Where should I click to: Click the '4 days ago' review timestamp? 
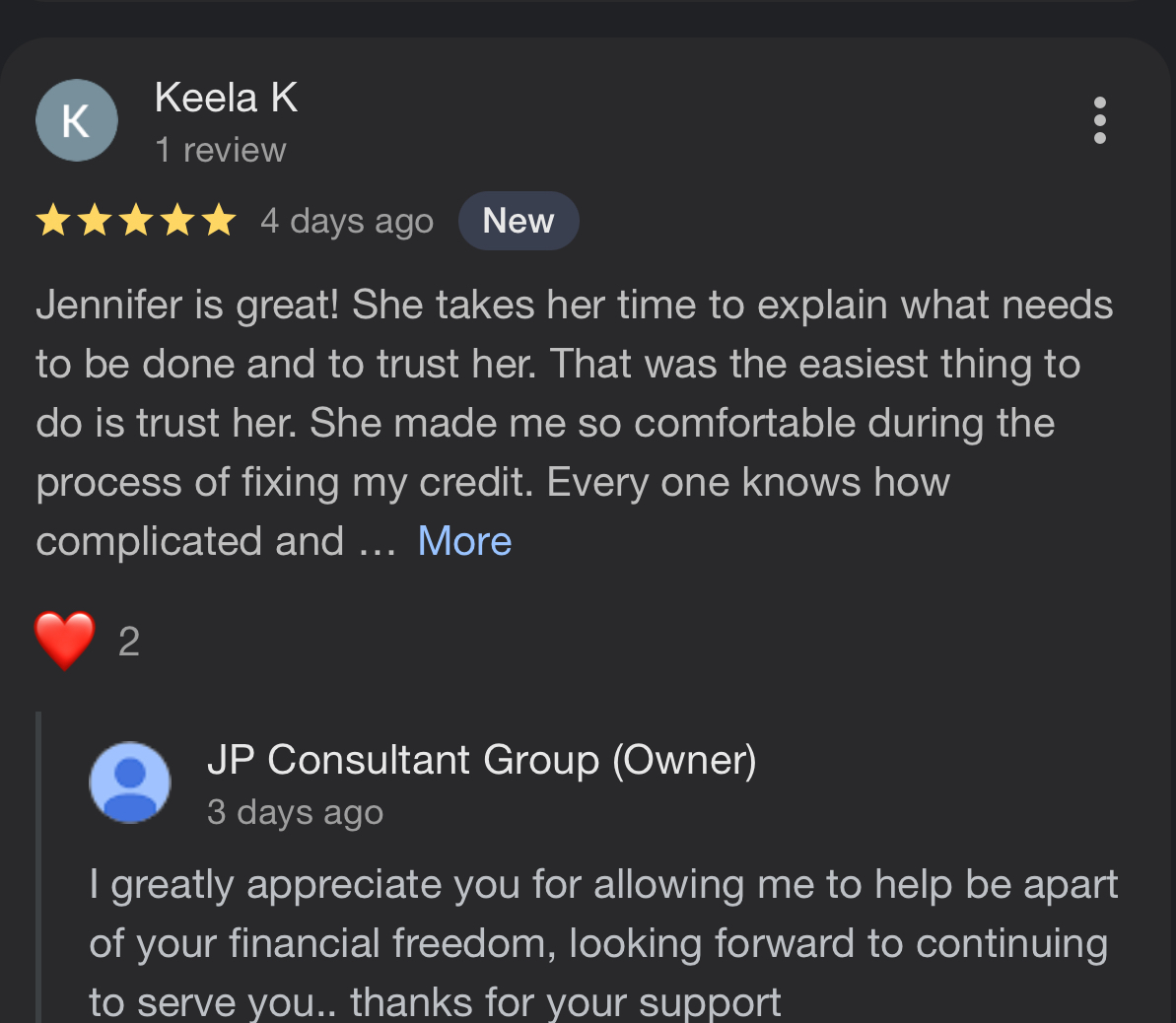(x=347, y=221)
